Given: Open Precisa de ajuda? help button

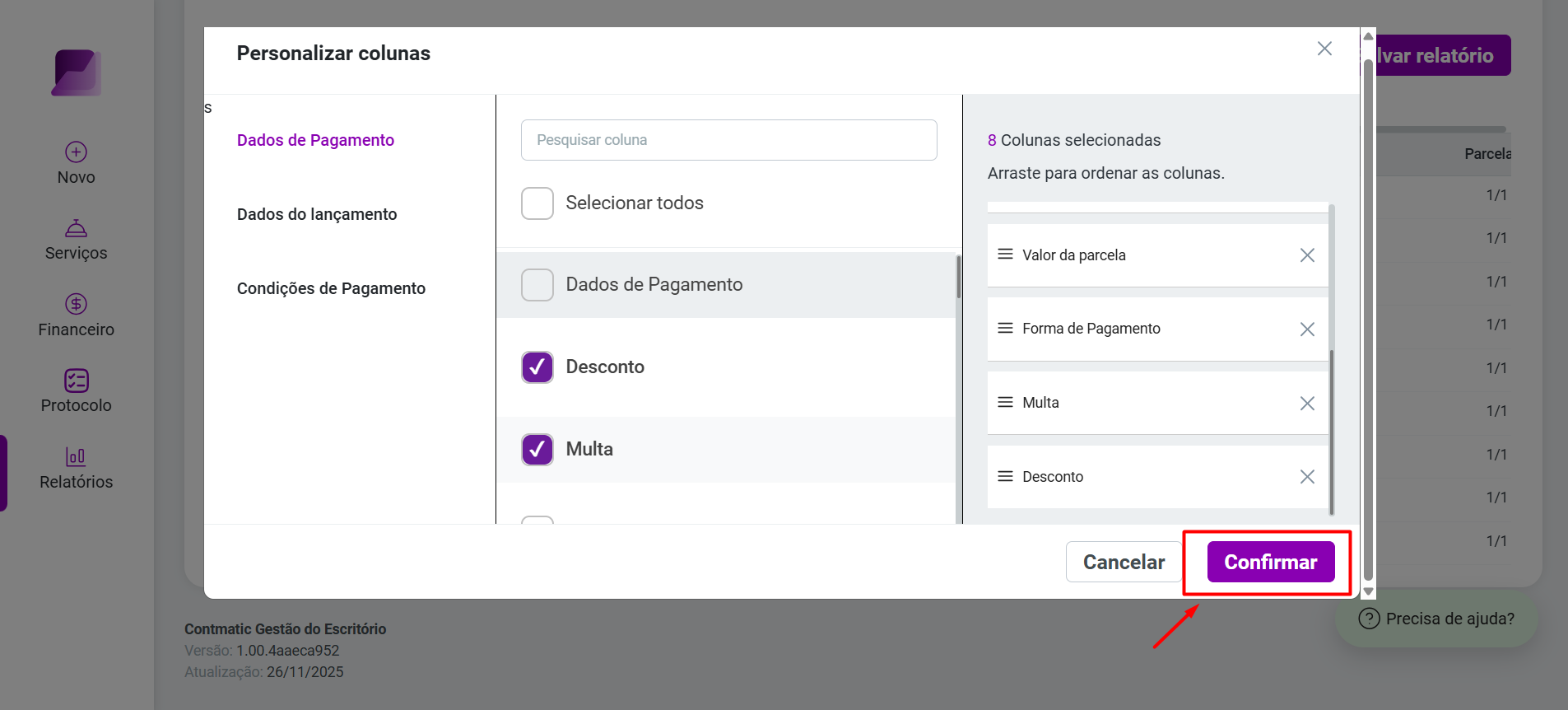Looking at the screenshot, I should (1435, 619).
